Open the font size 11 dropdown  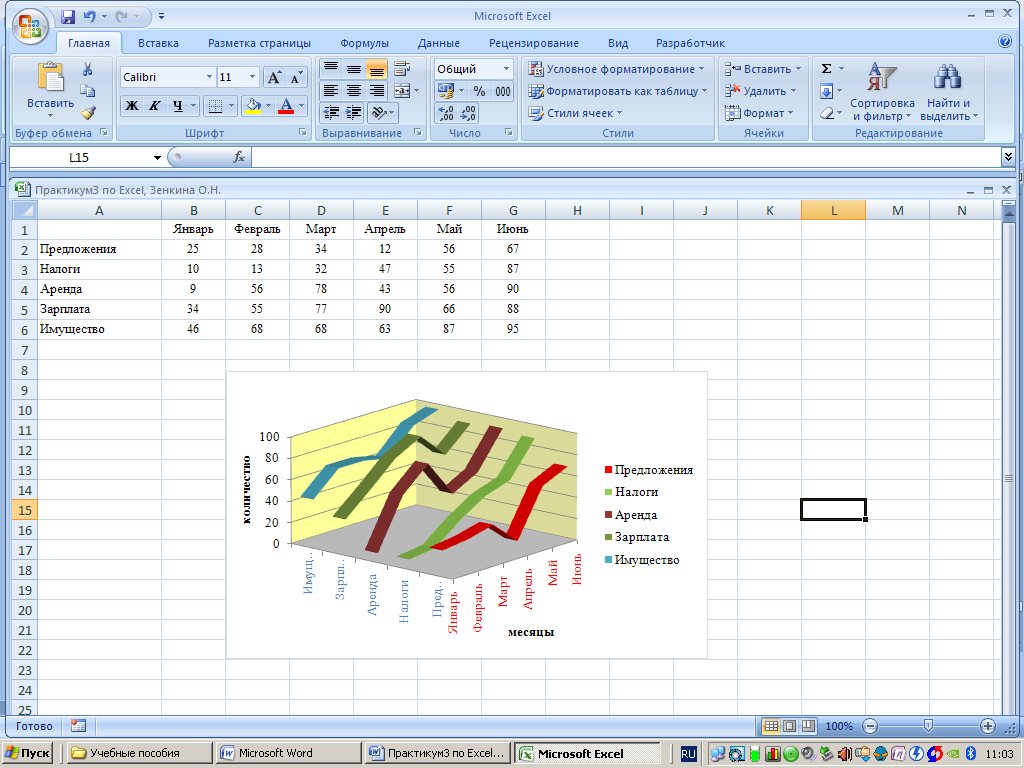pos(253,77)
